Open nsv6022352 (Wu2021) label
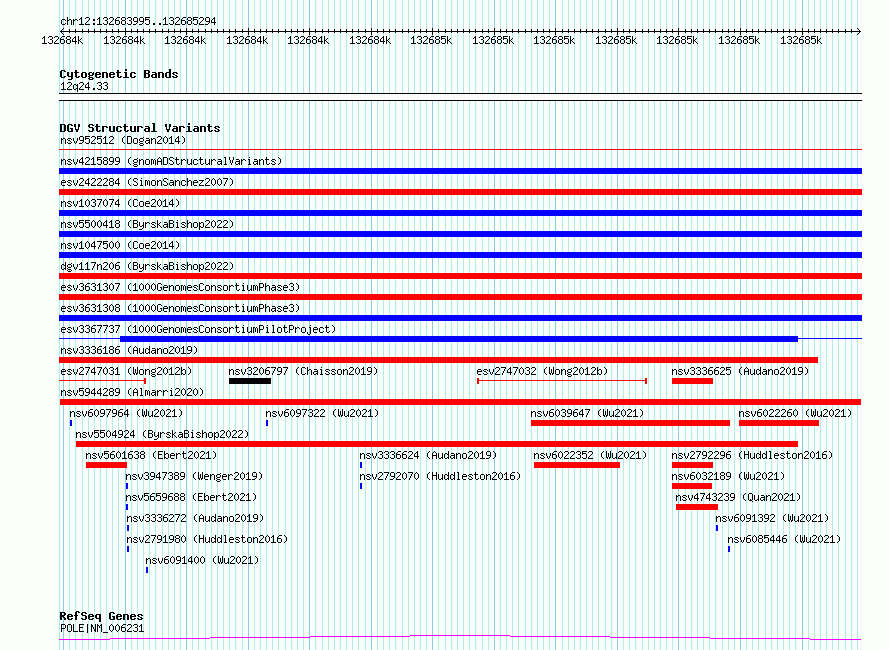 (x=590, y=455)
